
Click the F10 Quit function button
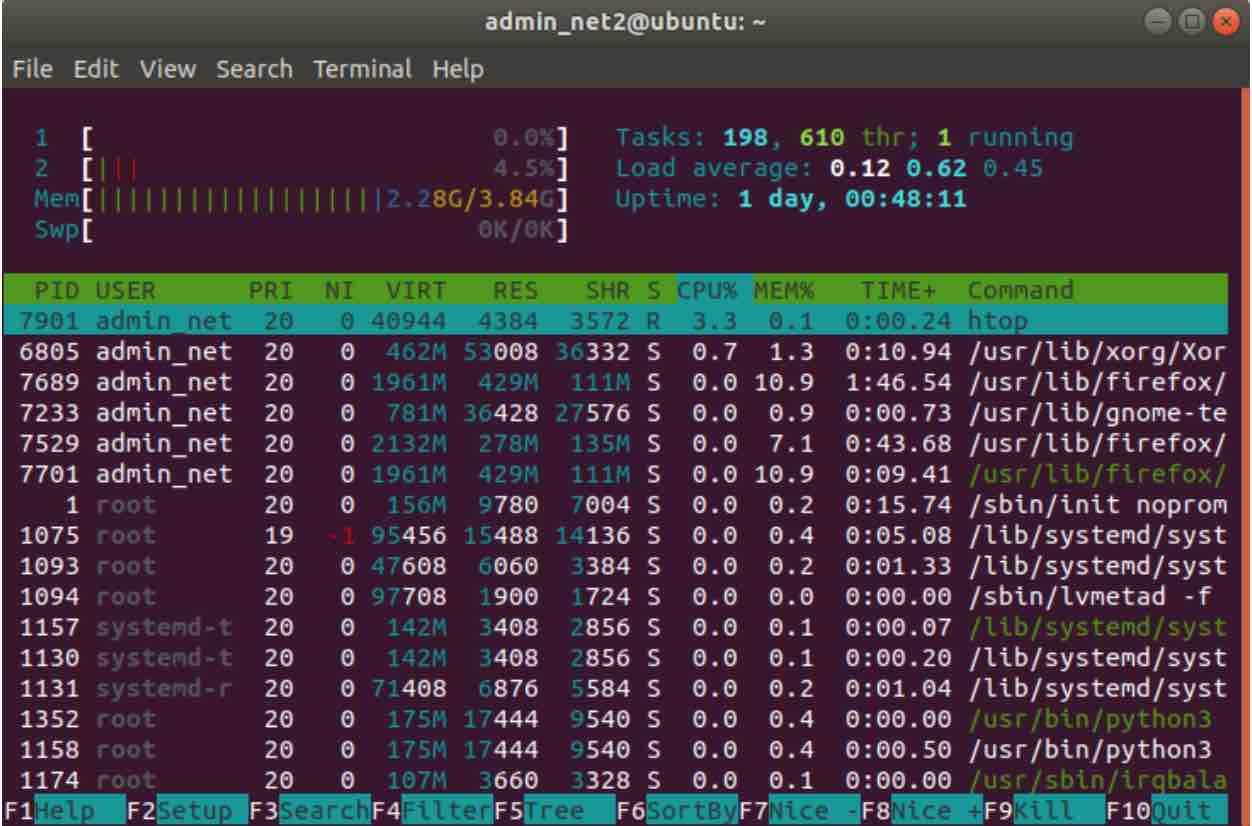tap(1165, 811)
